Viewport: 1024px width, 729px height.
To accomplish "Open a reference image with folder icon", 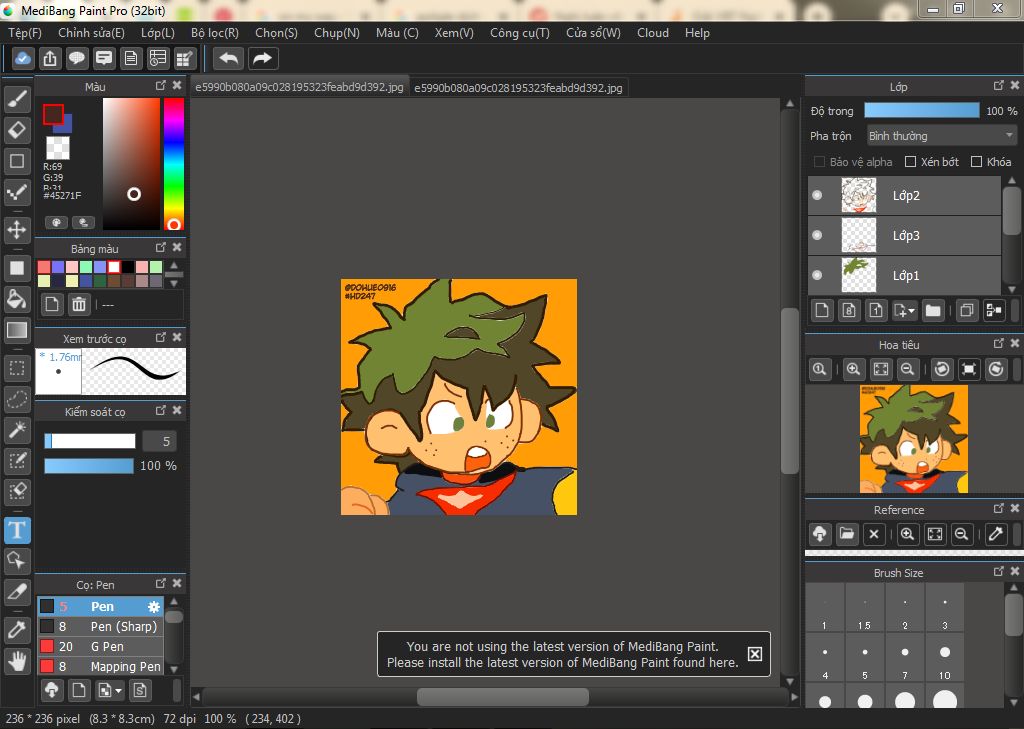I will (847, 534).
